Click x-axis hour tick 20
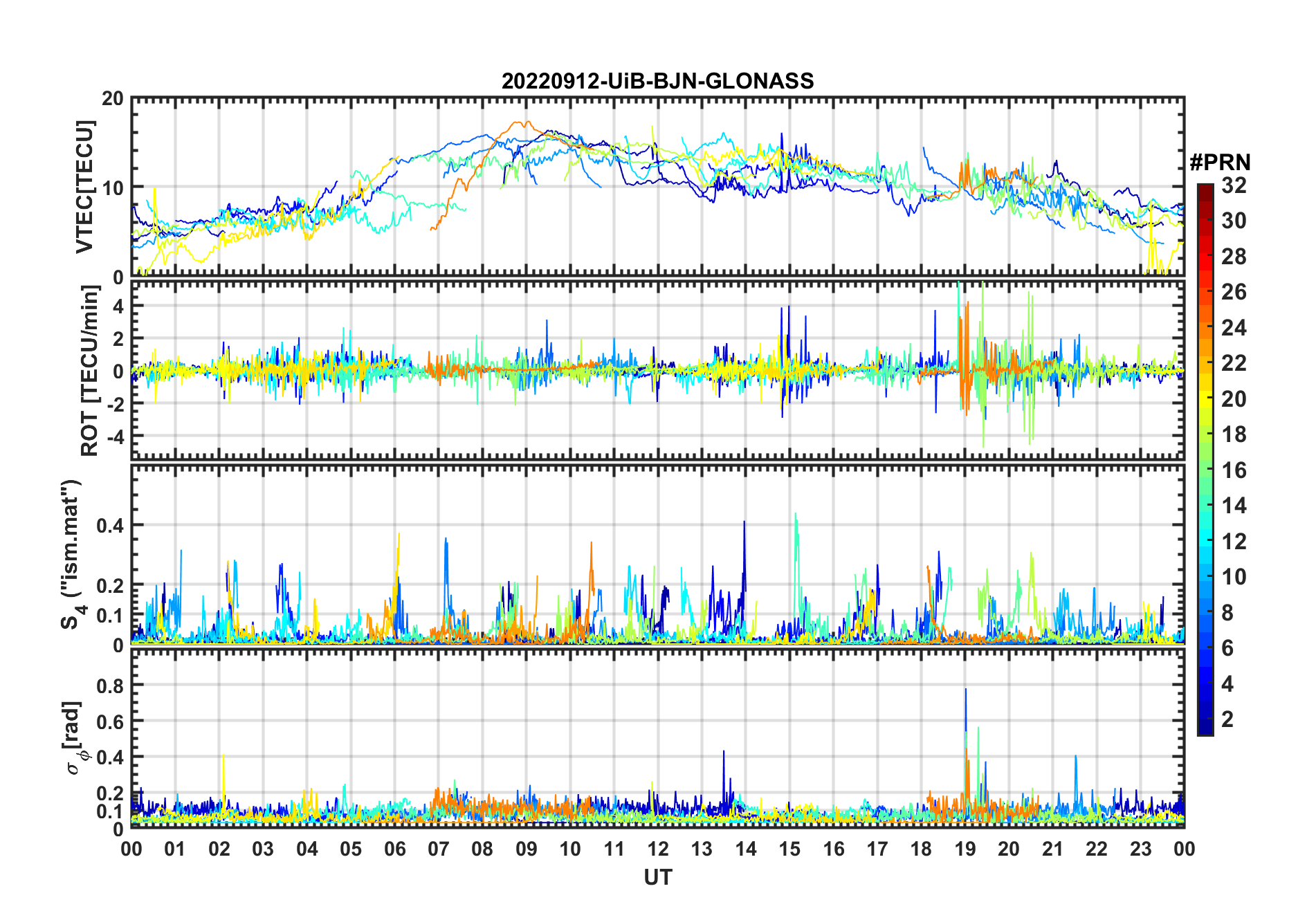 point(1009,849)
